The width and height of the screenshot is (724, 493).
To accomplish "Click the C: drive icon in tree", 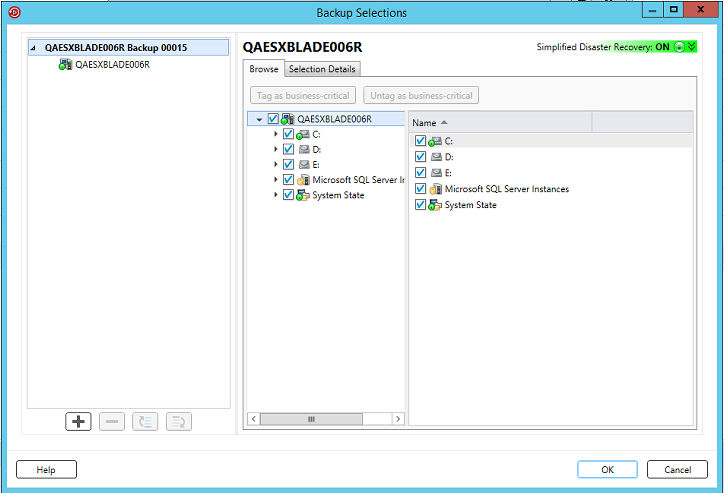I will [x=303, y=135].
